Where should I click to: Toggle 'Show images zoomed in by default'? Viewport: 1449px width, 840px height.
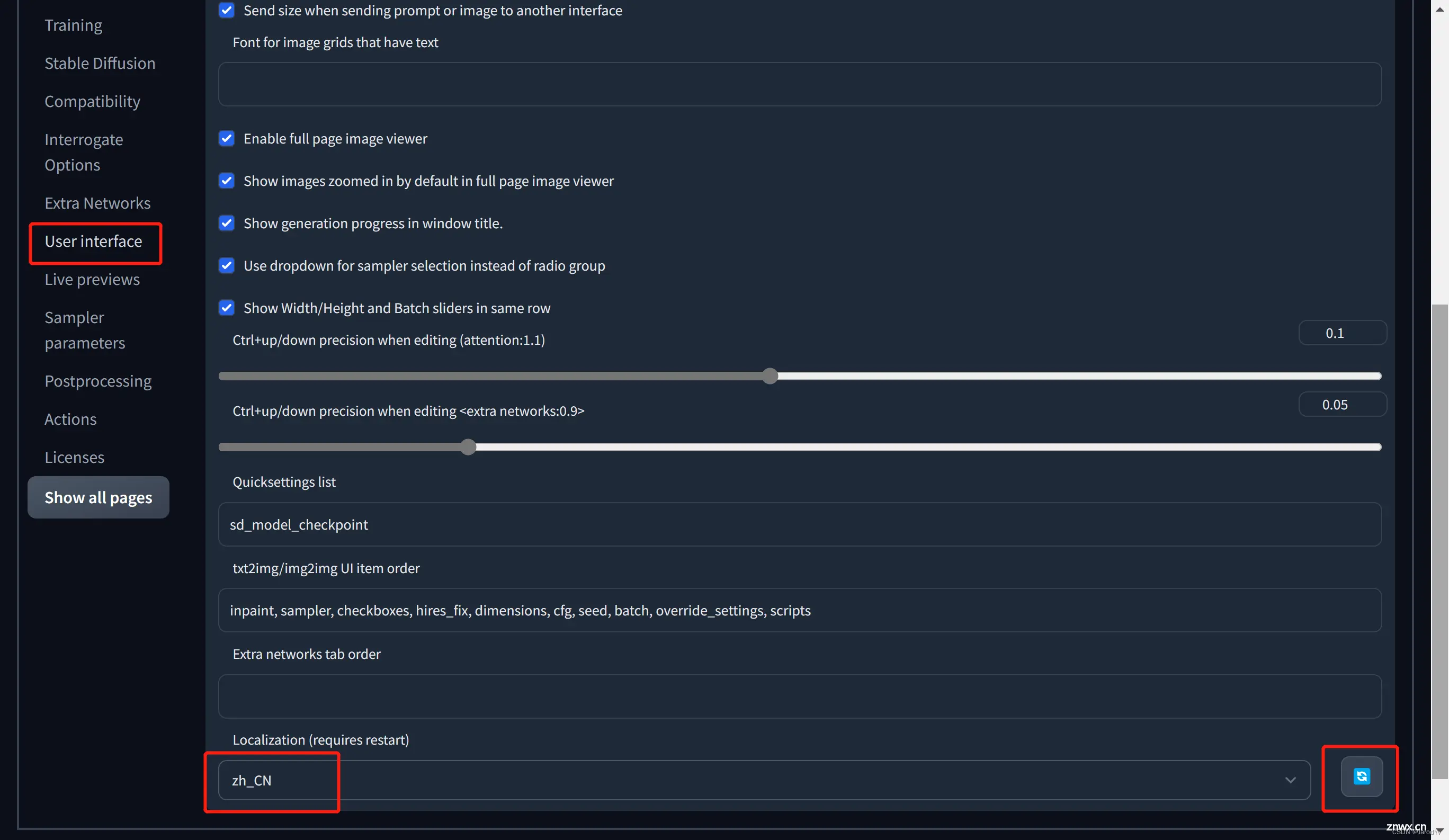(226, 181)
